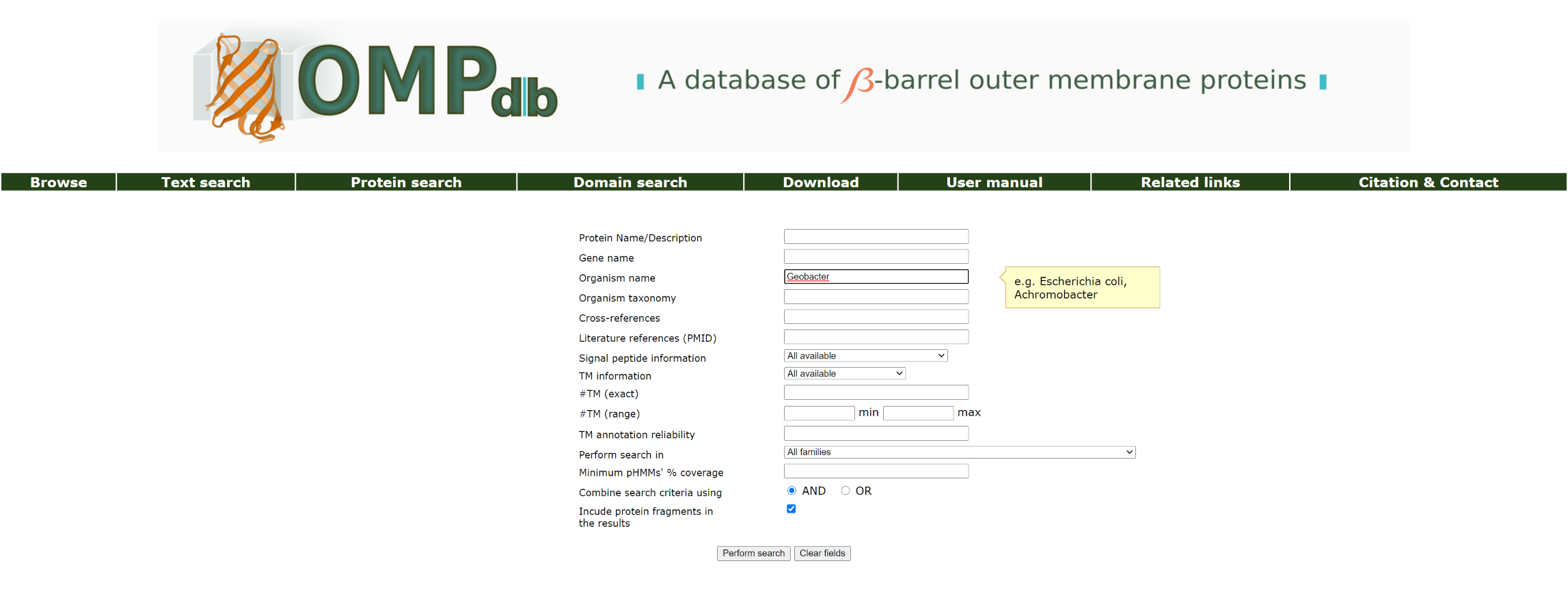Click the OMPdb barrel protein logo
1568x598 pixels.
point(375,85)
